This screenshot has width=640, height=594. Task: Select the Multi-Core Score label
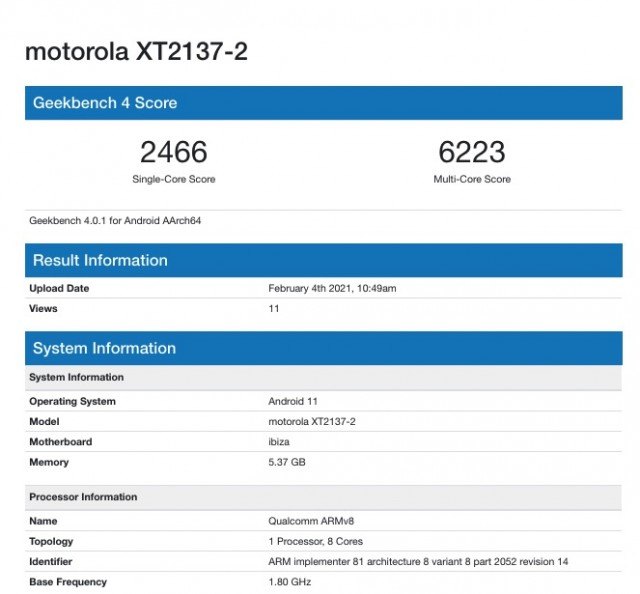[x=471, y=180]
